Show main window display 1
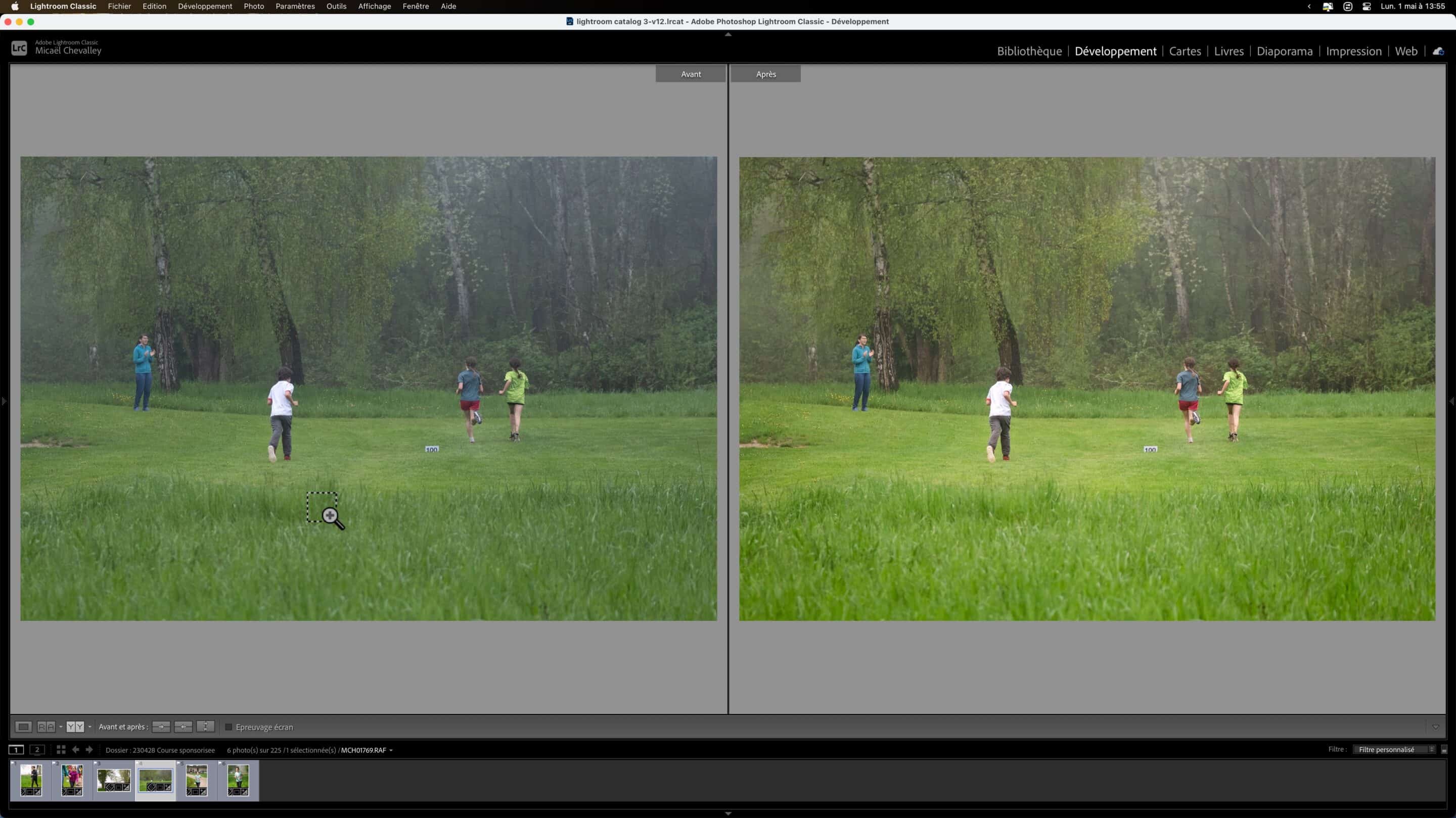Screen dimensions: 1456x818 tap(16, 750)
